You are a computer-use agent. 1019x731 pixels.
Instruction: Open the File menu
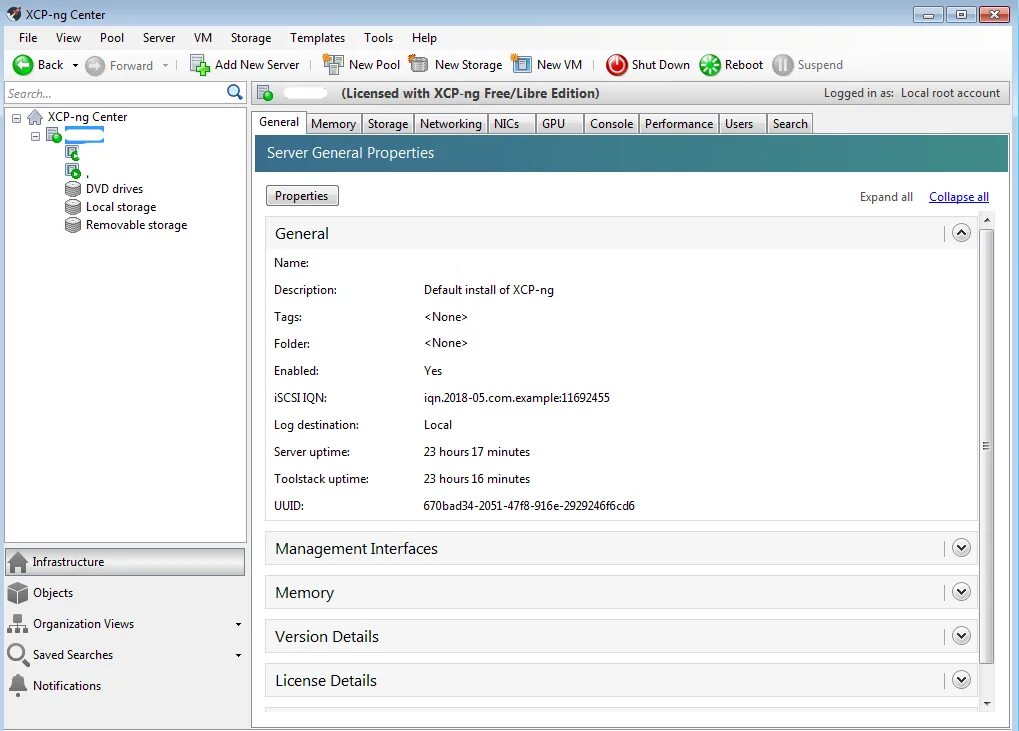pyautogui.click(x=28, y=38)
